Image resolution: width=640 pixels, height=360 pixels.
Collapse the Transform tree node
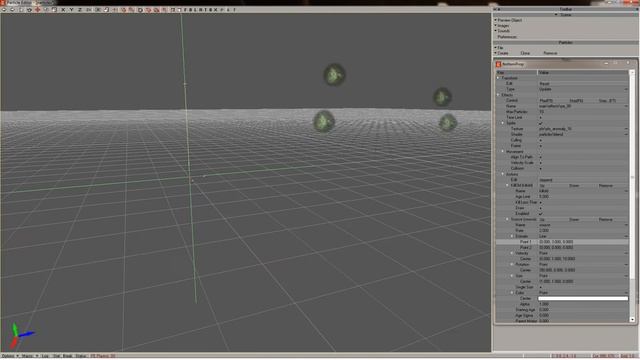click(498, 78)
